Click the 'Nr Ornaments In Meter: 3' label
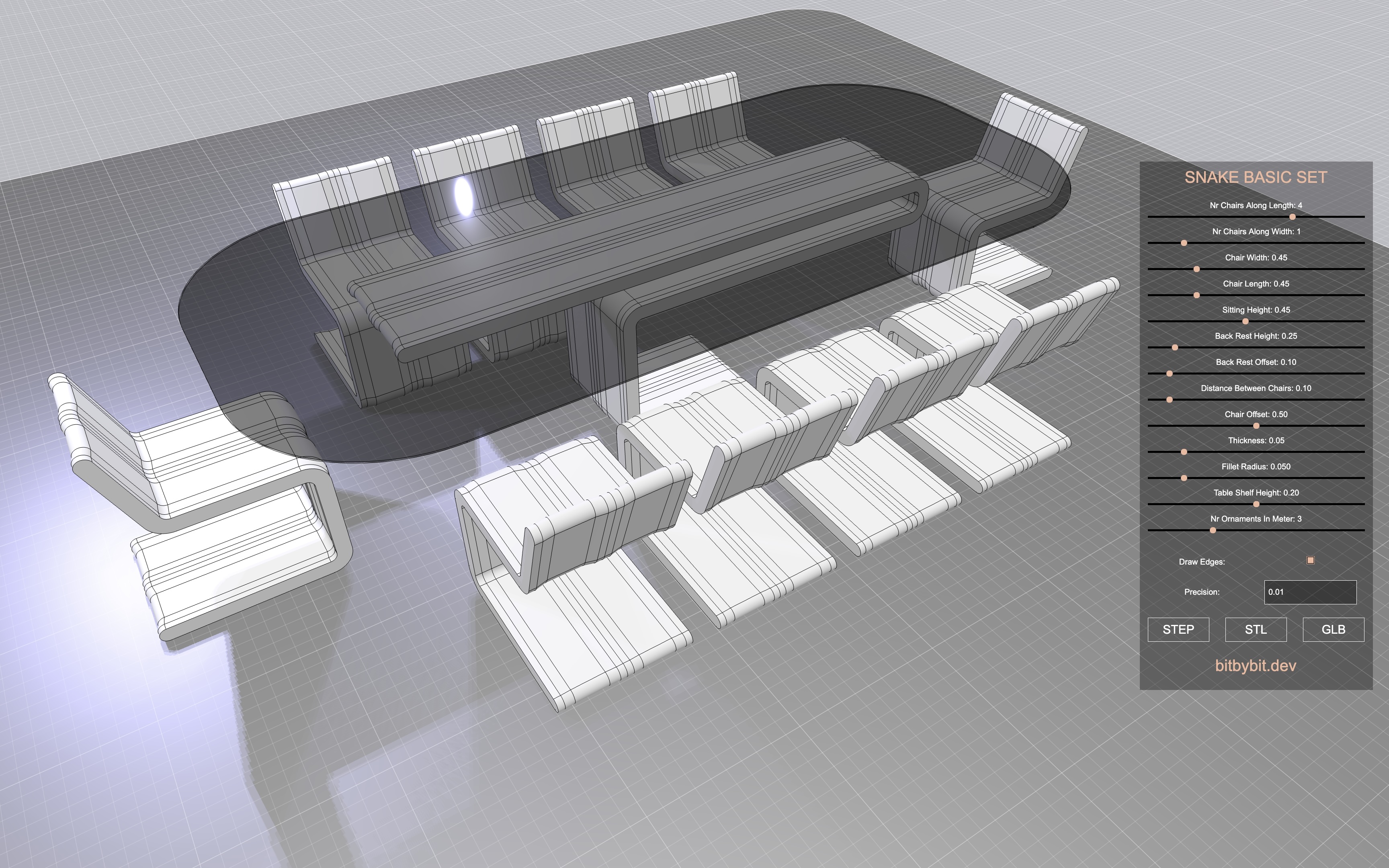Viewport: 1389px width, 868px height. [x=1256, y=519]
